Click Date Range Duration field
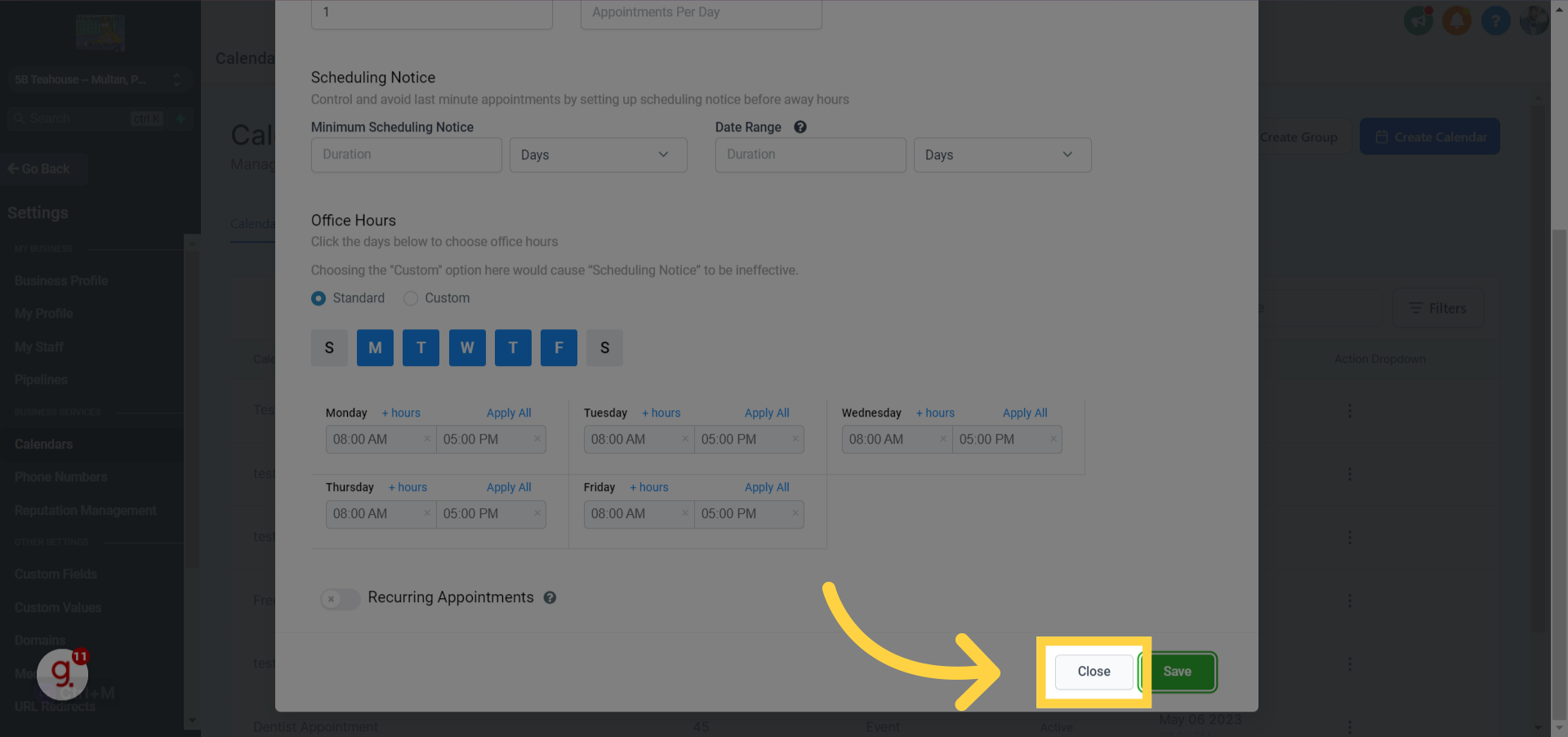This screenshot has height=737, width=1568. (x=811, y=154)
